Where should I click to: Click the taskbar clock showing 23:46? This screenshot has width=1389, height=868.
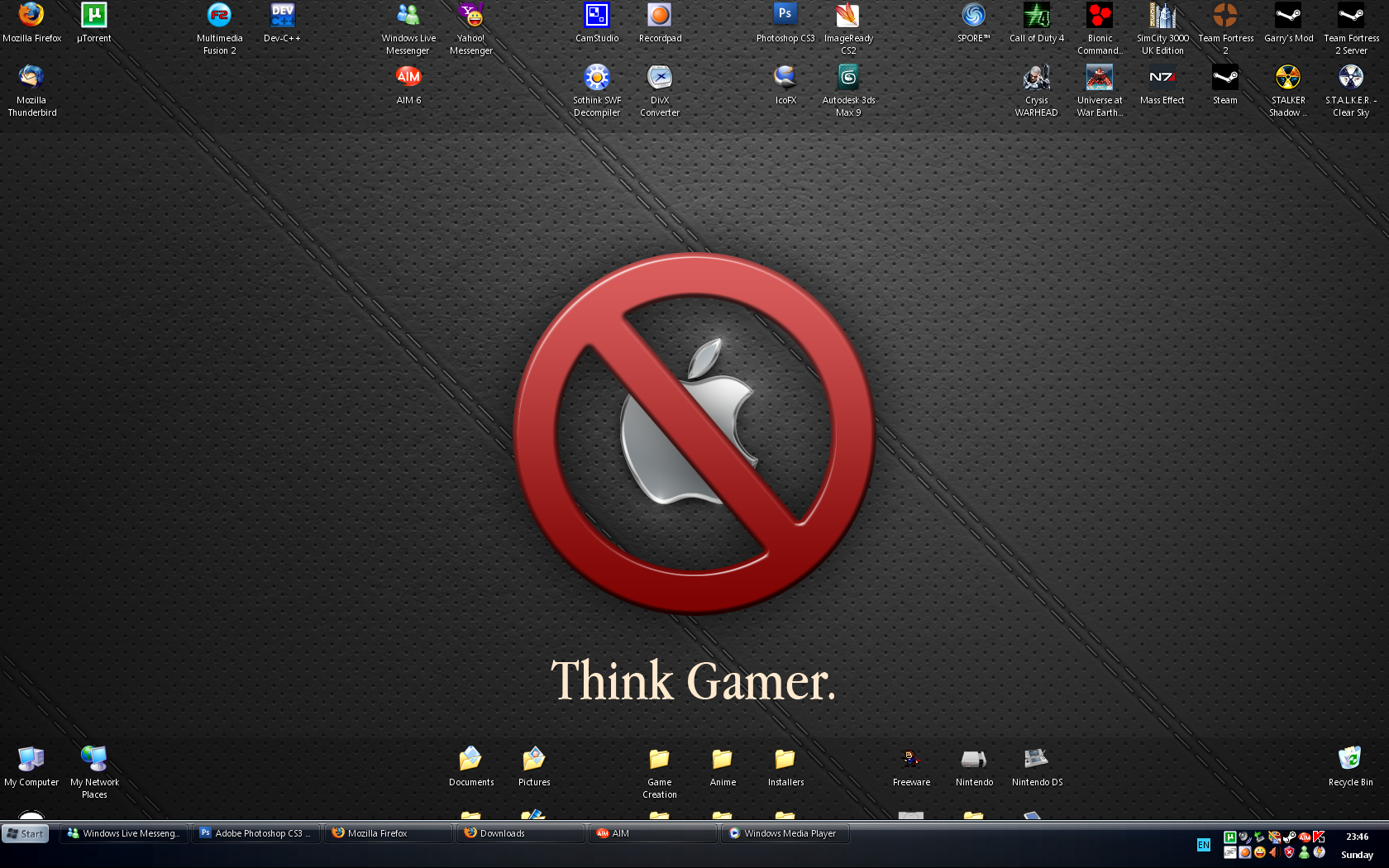coord(1357,837)
